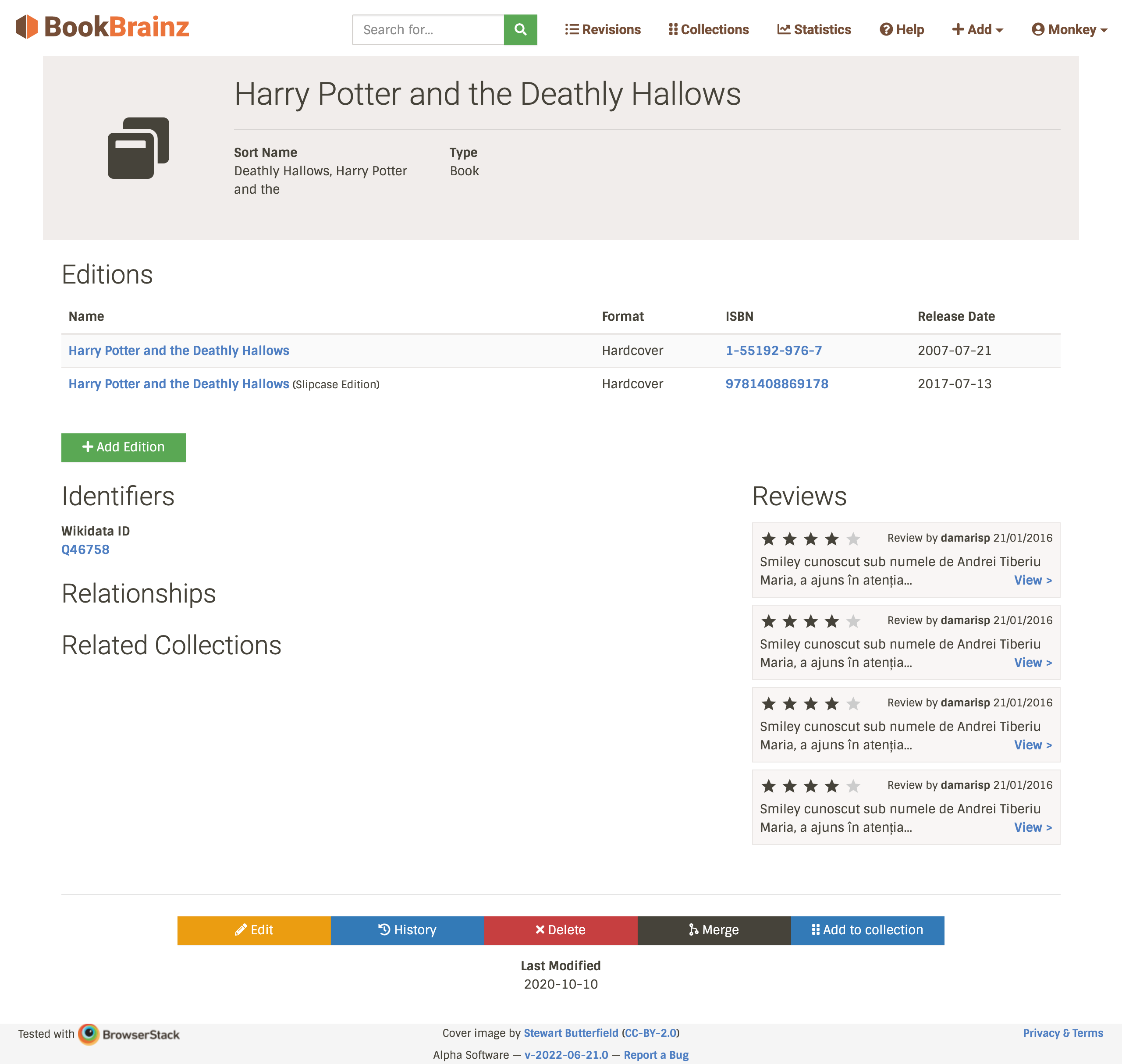
Task: Open the History button
Action: pyautogui.click(x=407, y=930)
